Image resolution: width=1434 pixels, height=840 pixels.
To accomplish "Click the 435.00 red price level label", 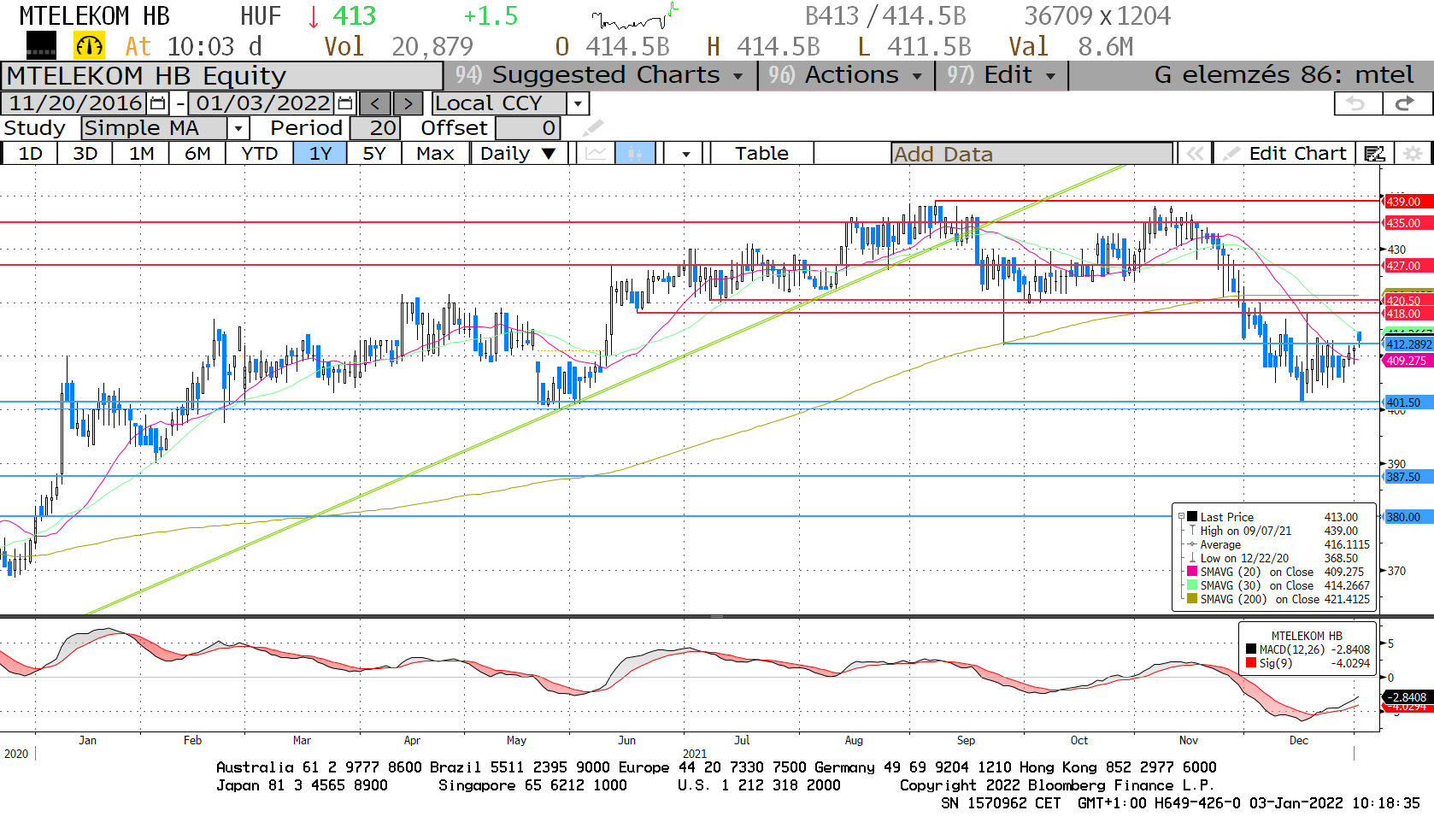I will [x=1406, y=223].
